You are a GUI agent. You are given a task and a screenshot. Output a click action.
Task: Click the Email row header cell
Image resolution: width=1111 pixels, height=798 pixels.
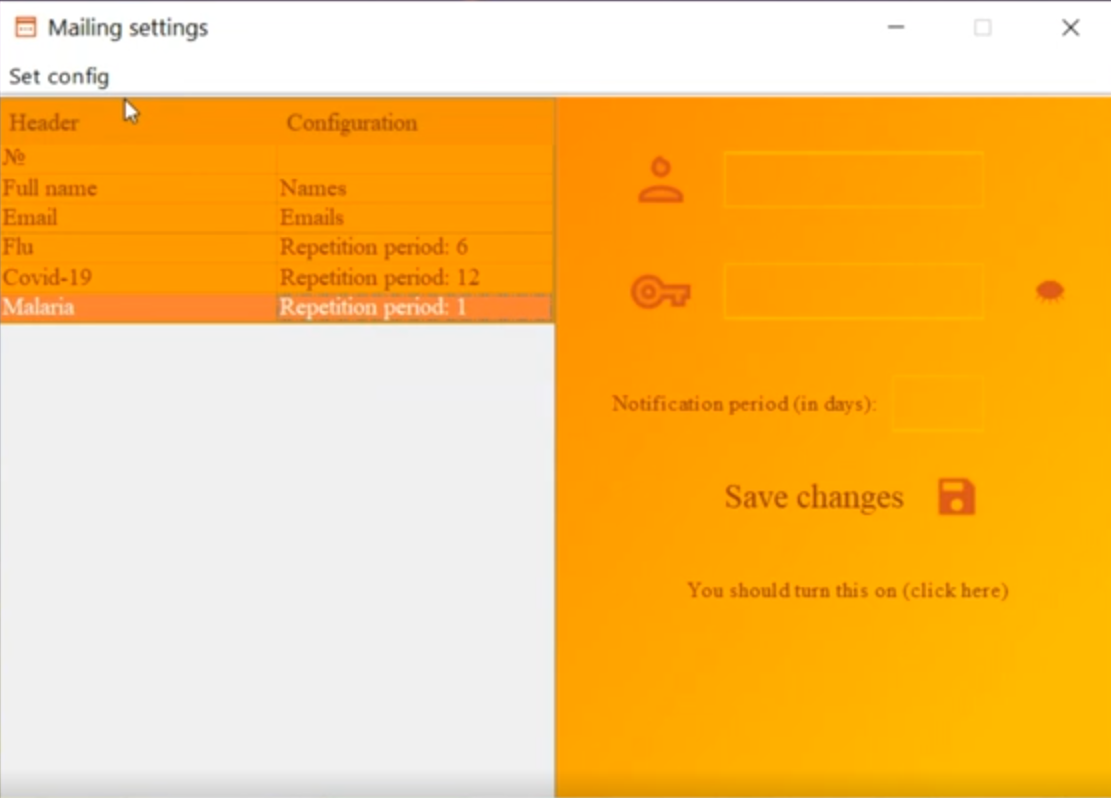(30, 217)
